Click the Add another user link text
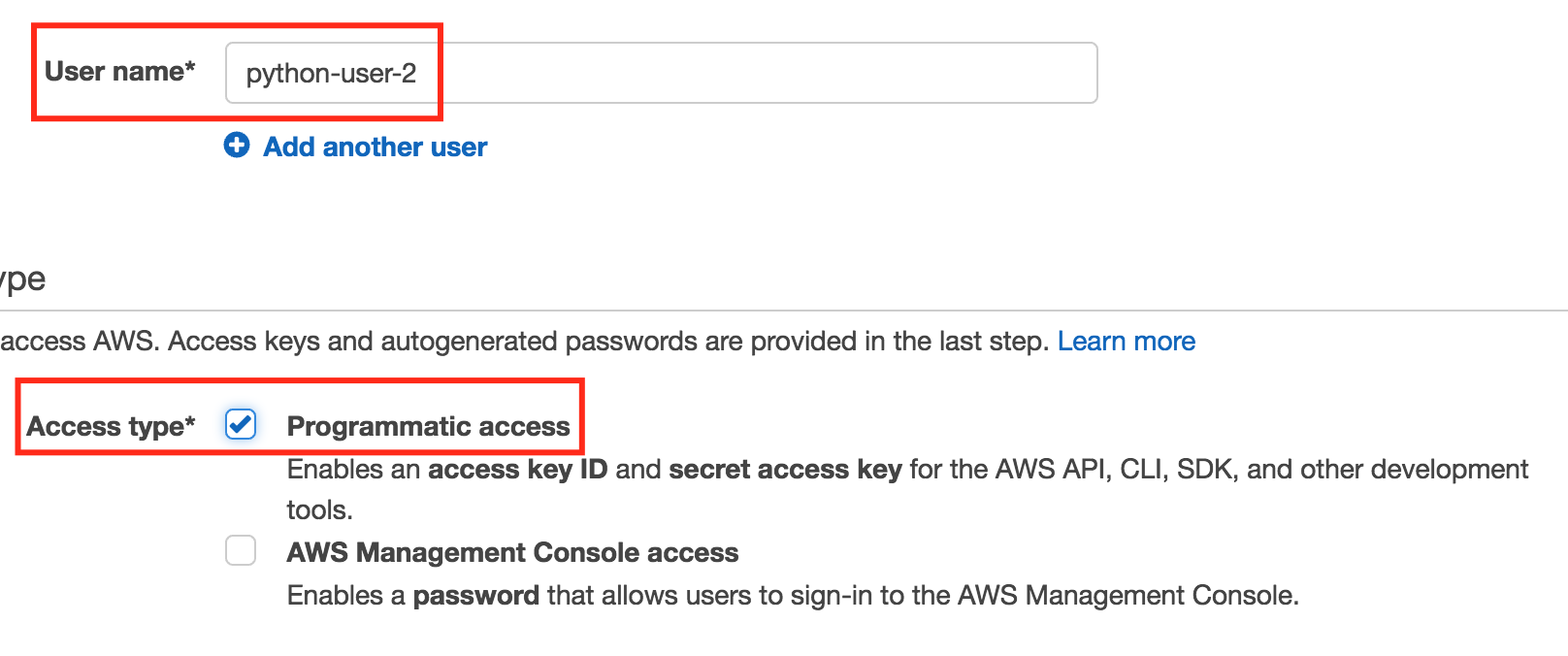Viewport: 1568px width, 656px height. 376,147
